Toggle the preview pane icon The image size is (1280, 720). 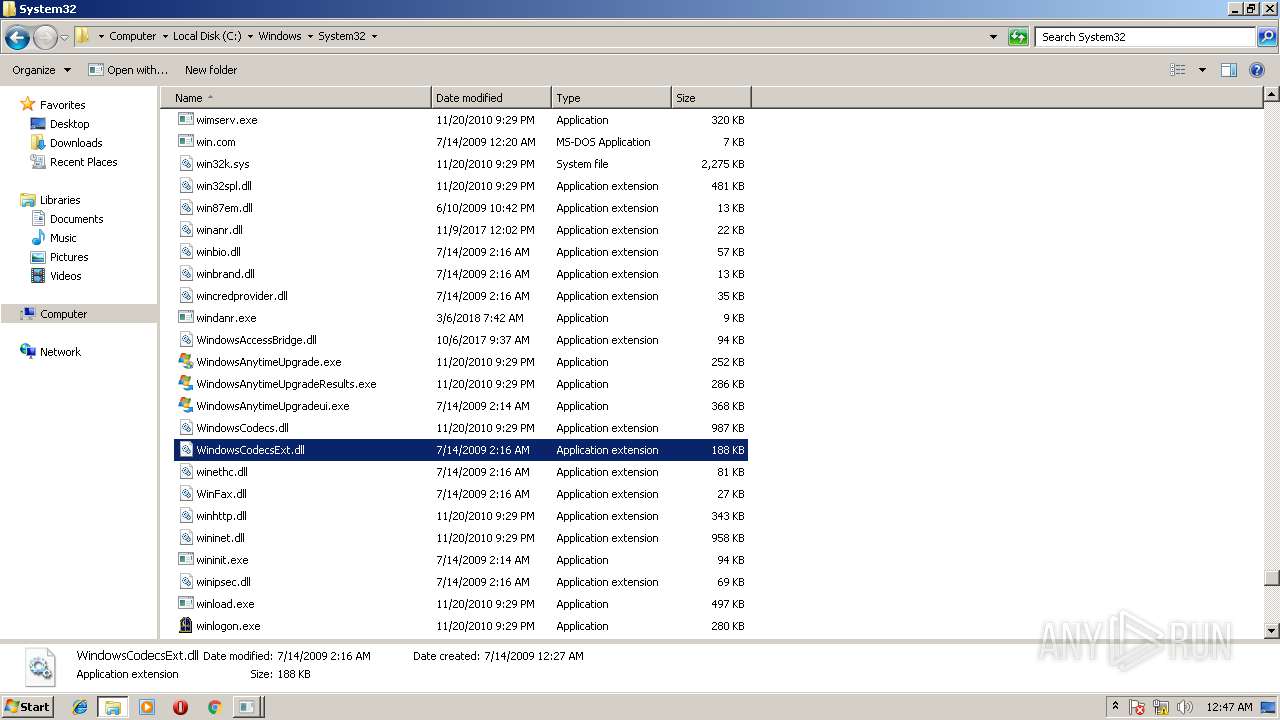pyautogui.click(x=1229, y=70)
